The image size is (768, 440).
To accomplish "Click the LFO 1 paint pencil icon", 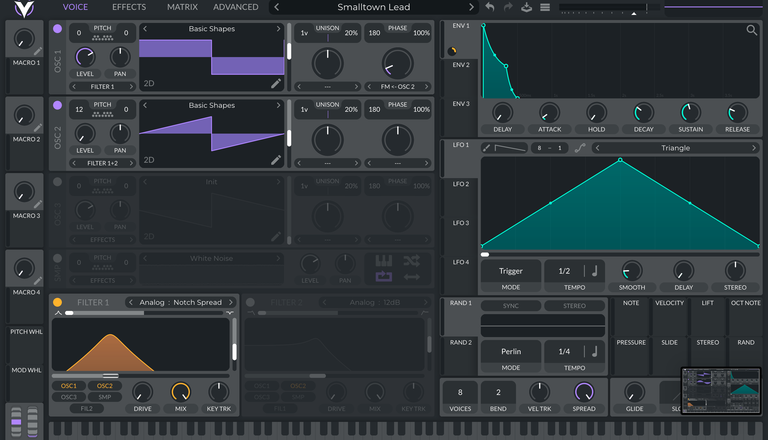I will (486, 148).
